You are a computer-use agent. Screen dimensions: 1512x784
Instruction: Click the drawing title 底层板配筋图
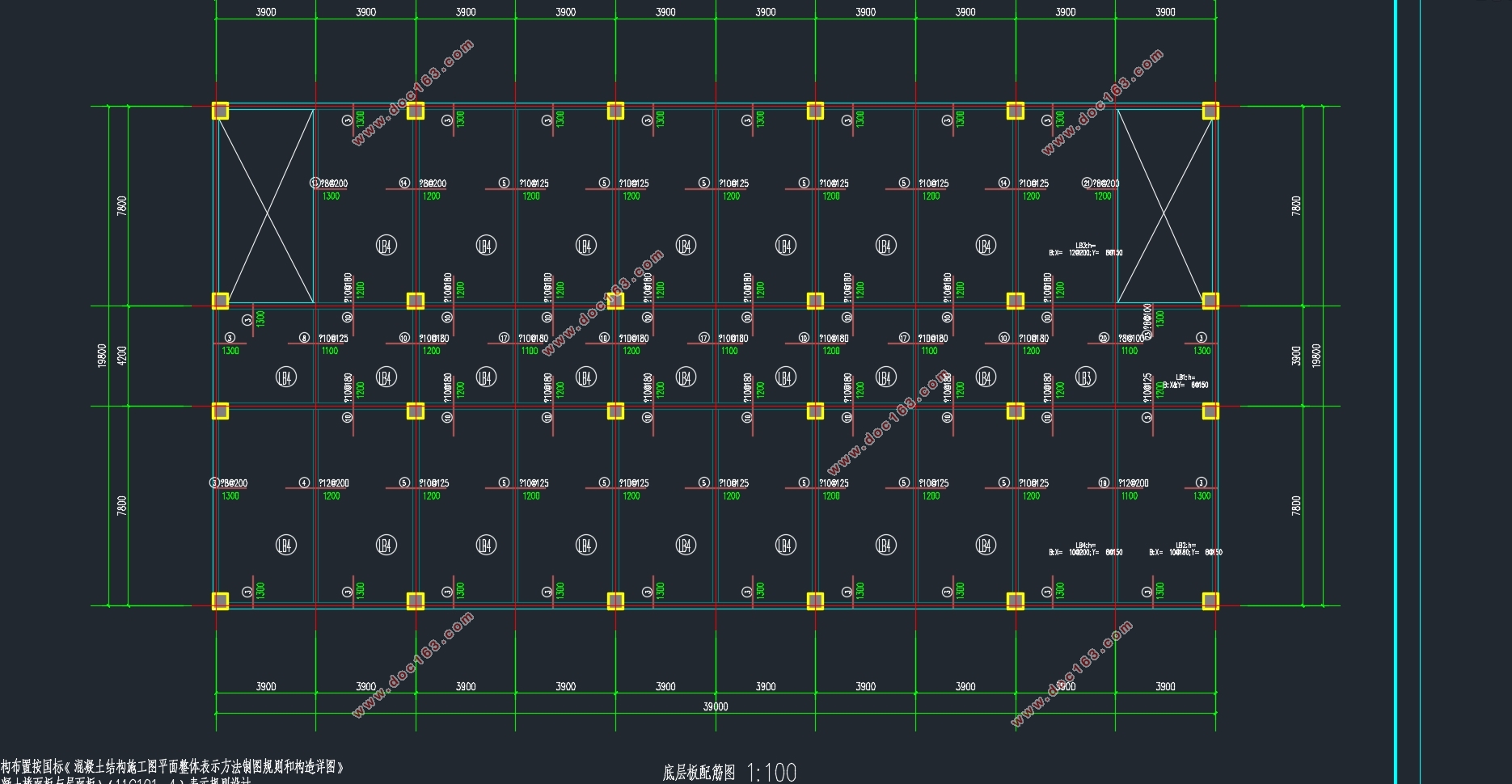[x=699, y=773]
